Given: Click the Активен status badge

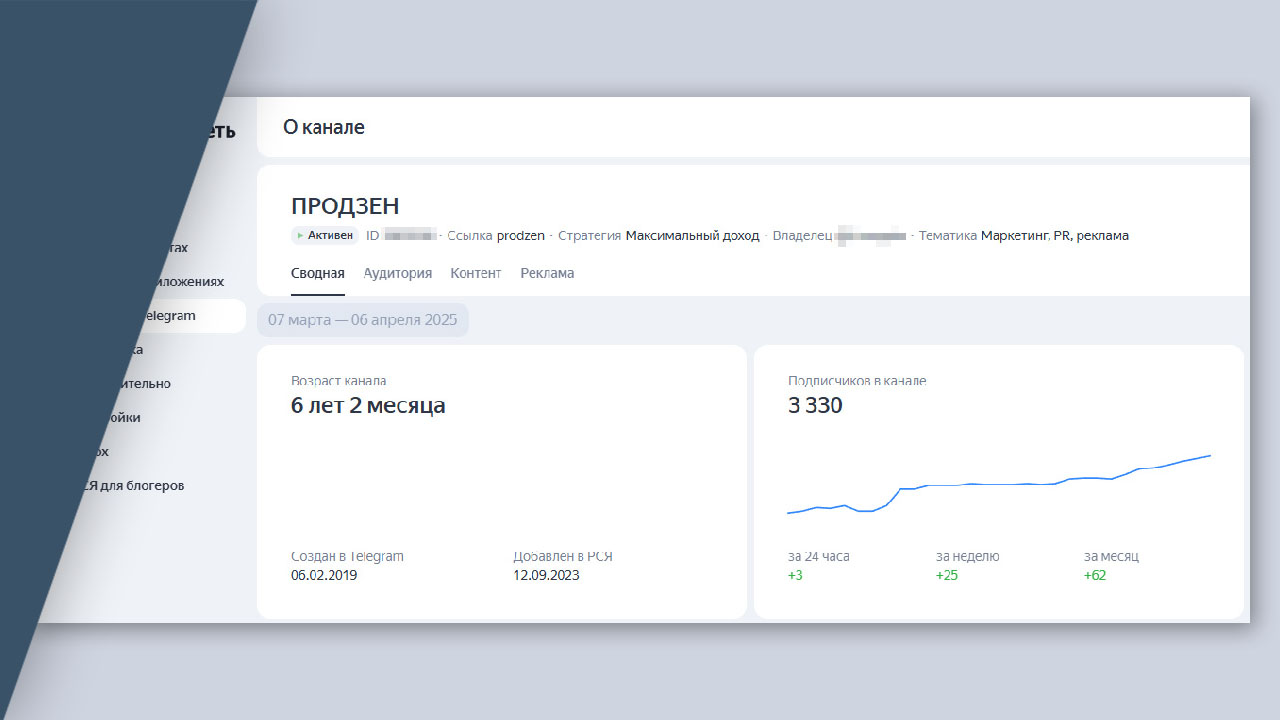Looking at the screenshot, I should 325,236.
